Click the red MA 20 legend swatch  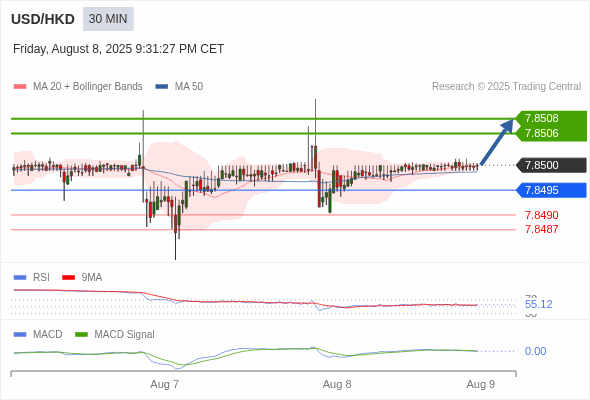pyautogui.click(x=20, y=87)
